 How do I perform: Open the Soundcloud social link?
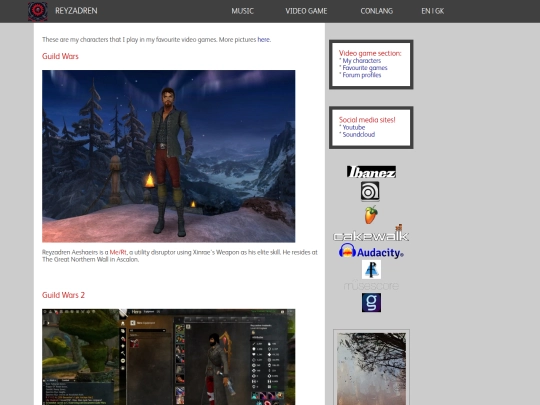pyautogui.click(x=359, y=135)
